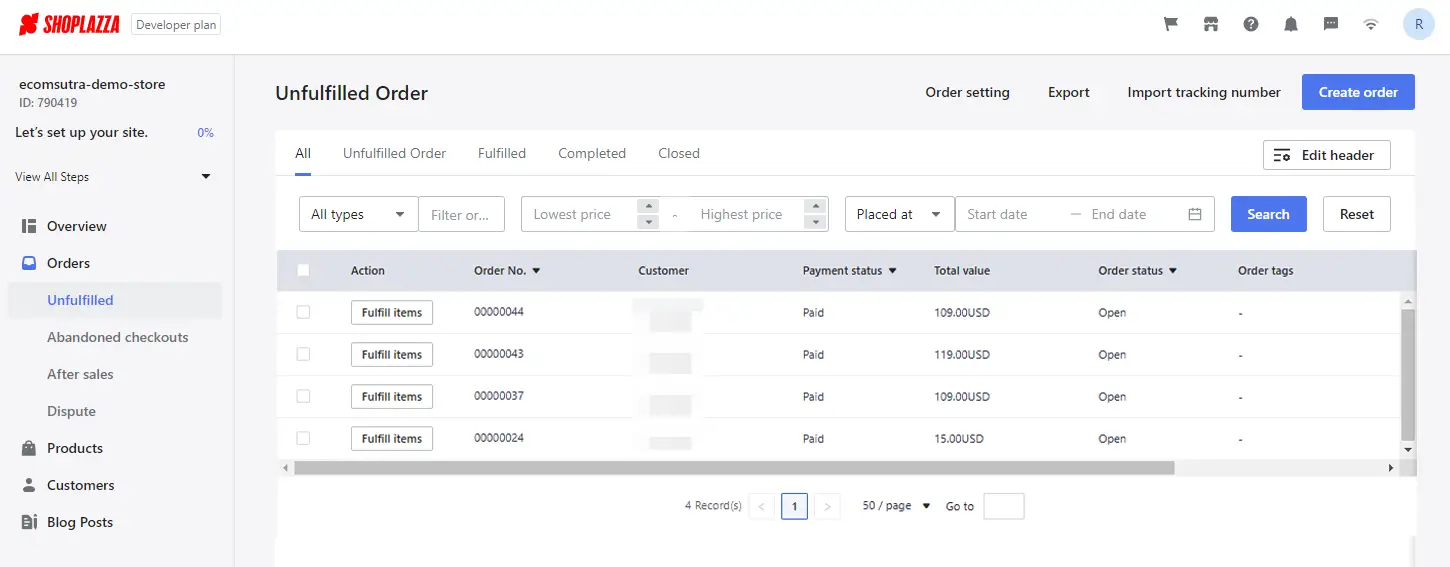
Task: Click the Edit header button
Action: [1326, 155]
